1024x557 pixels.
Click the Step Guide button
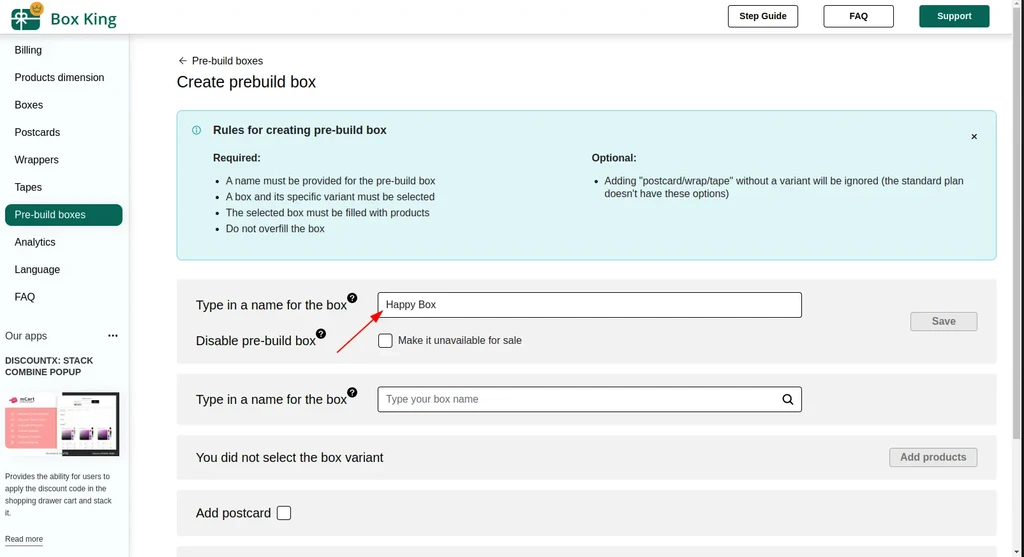pyautogui.click(x=763, y=16)
